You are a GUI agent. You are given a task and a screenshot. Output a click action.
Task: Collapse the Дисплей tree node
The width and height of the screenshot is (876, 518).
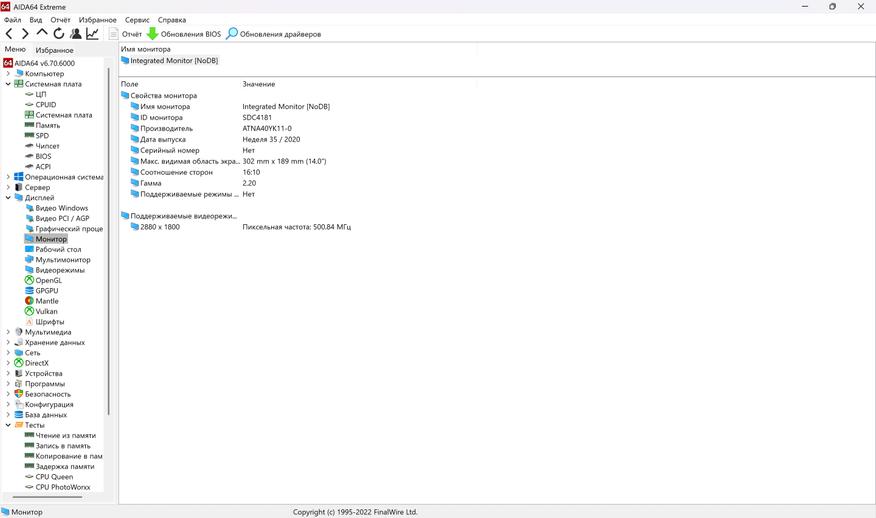tap(8, 197)
